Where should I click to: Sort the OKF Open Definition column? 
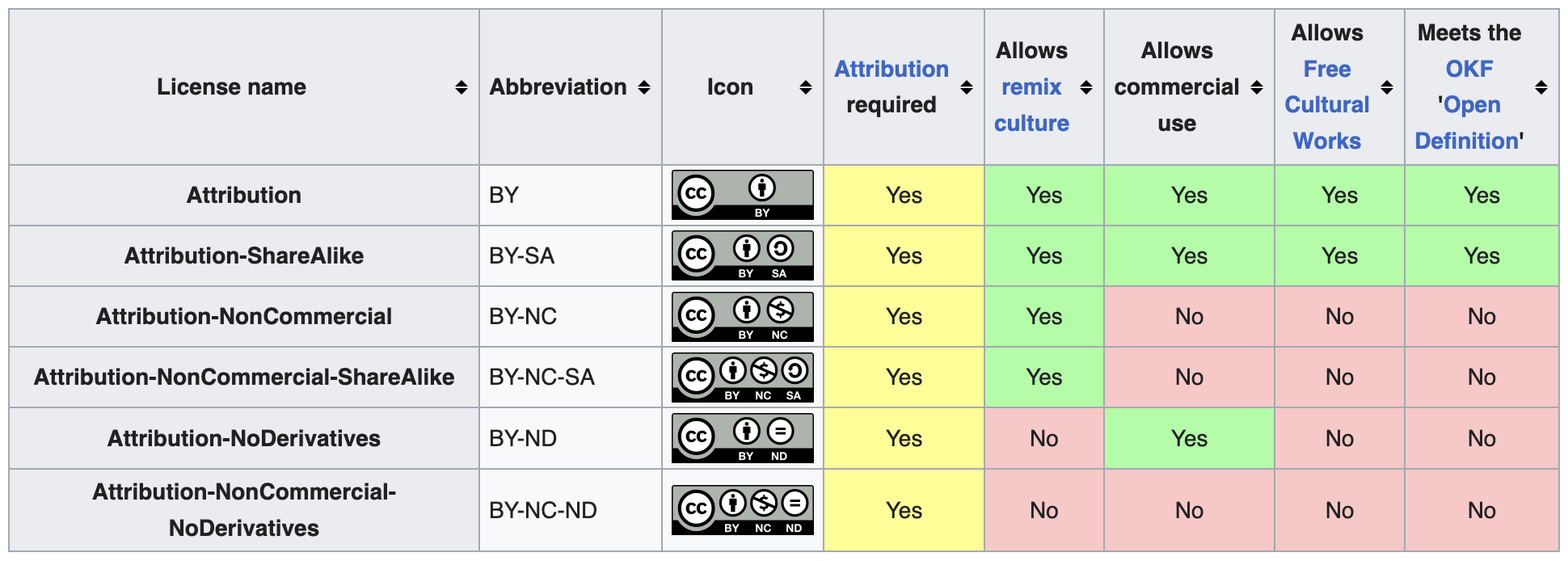click(1541, 87)
